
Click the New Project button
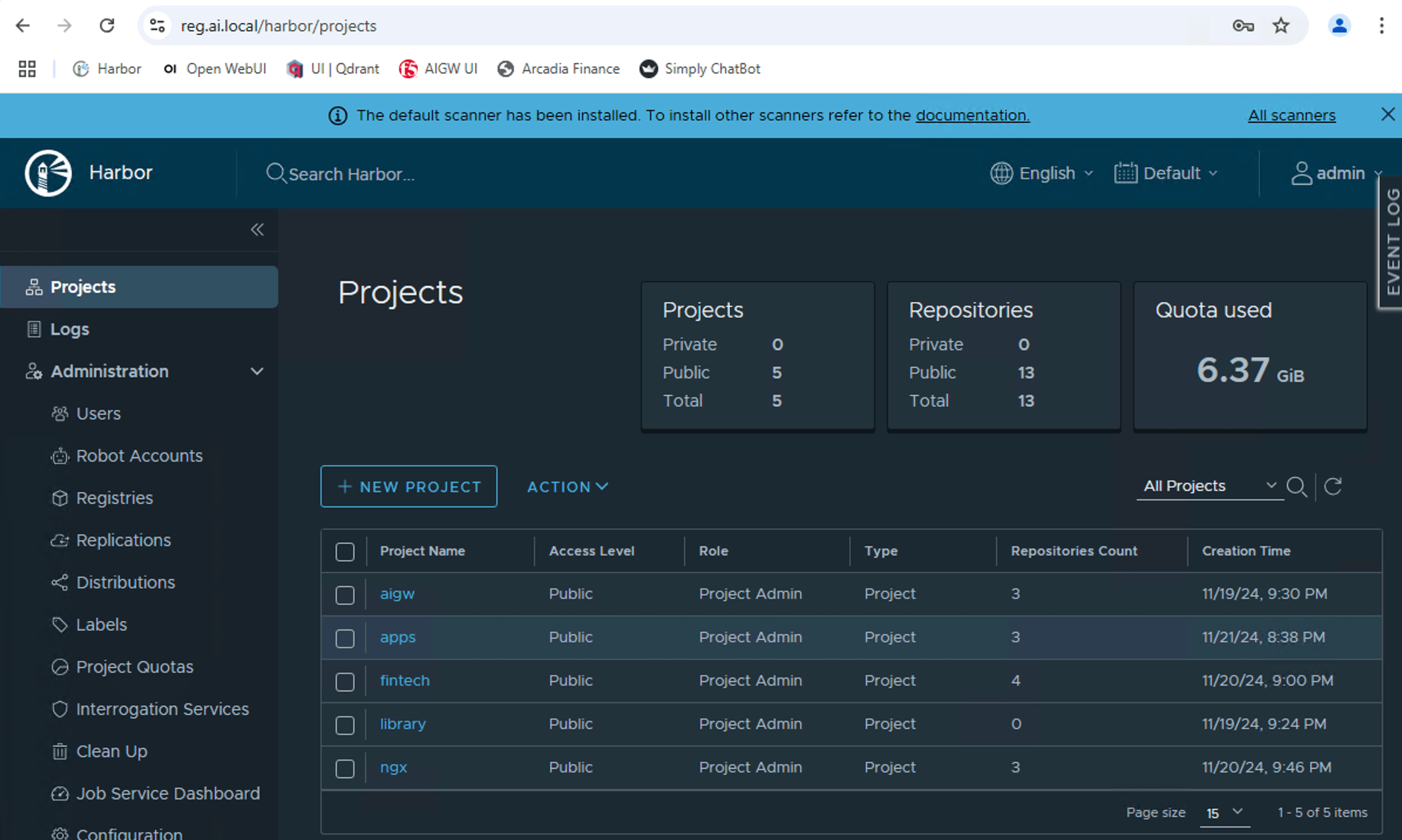(x=409, y=487)
